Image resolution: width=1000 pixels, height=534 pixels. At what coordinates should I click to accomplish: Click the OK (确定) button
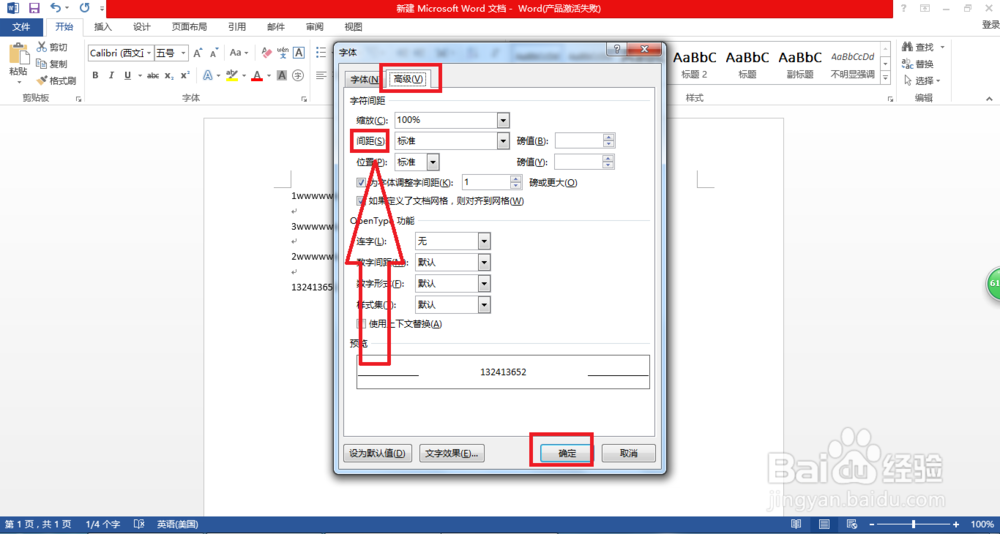coord(567,453)
